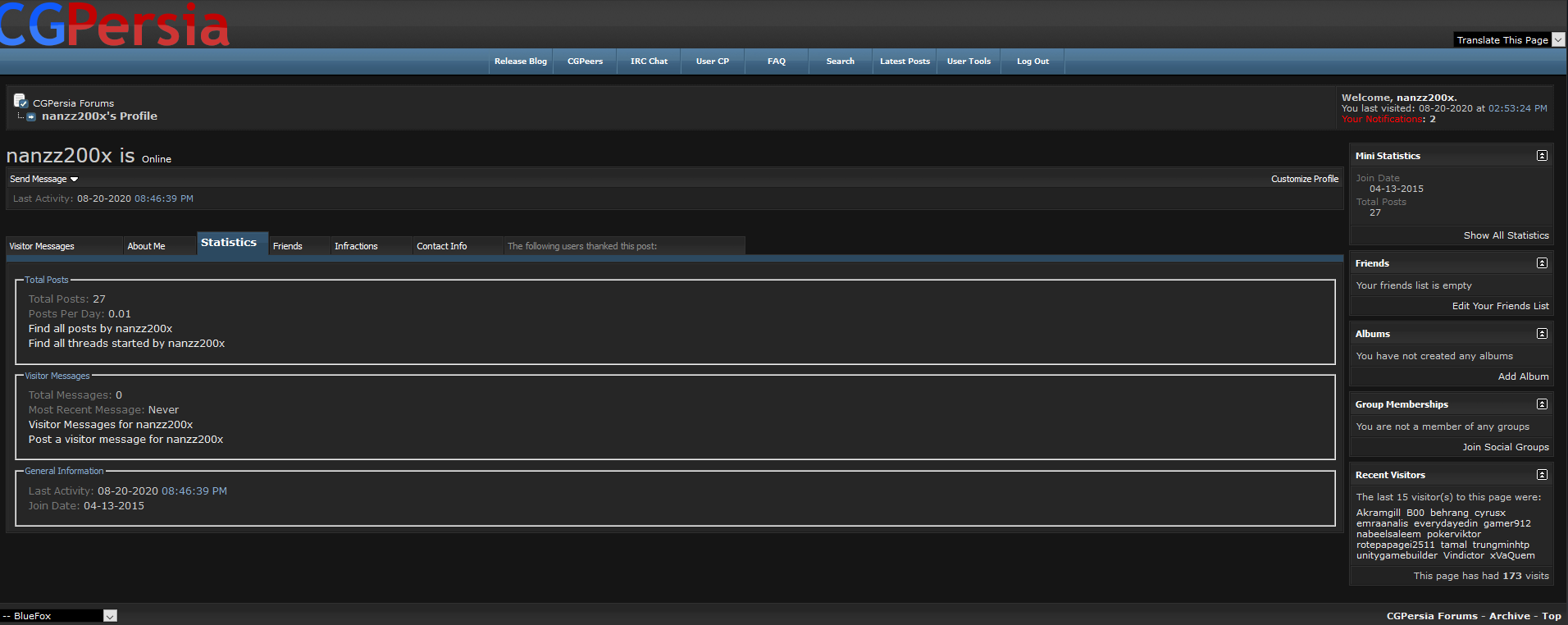This screenshot has height=625, width=1568.
Task: Open the thanked-this-post tab
Action: coord(624,246)
